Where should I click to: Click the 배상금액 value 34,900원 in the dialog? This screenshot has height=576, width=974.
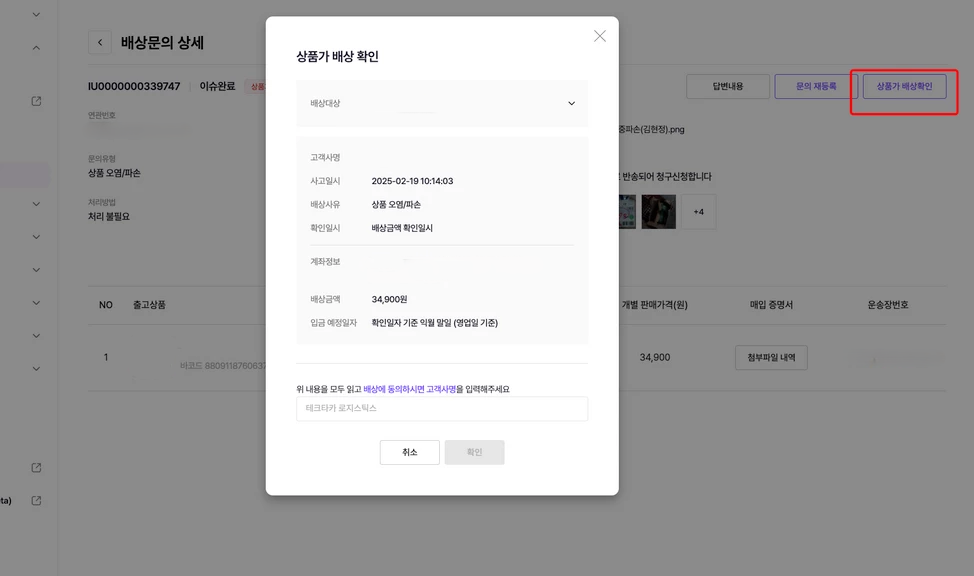click(x=389, y=299)
